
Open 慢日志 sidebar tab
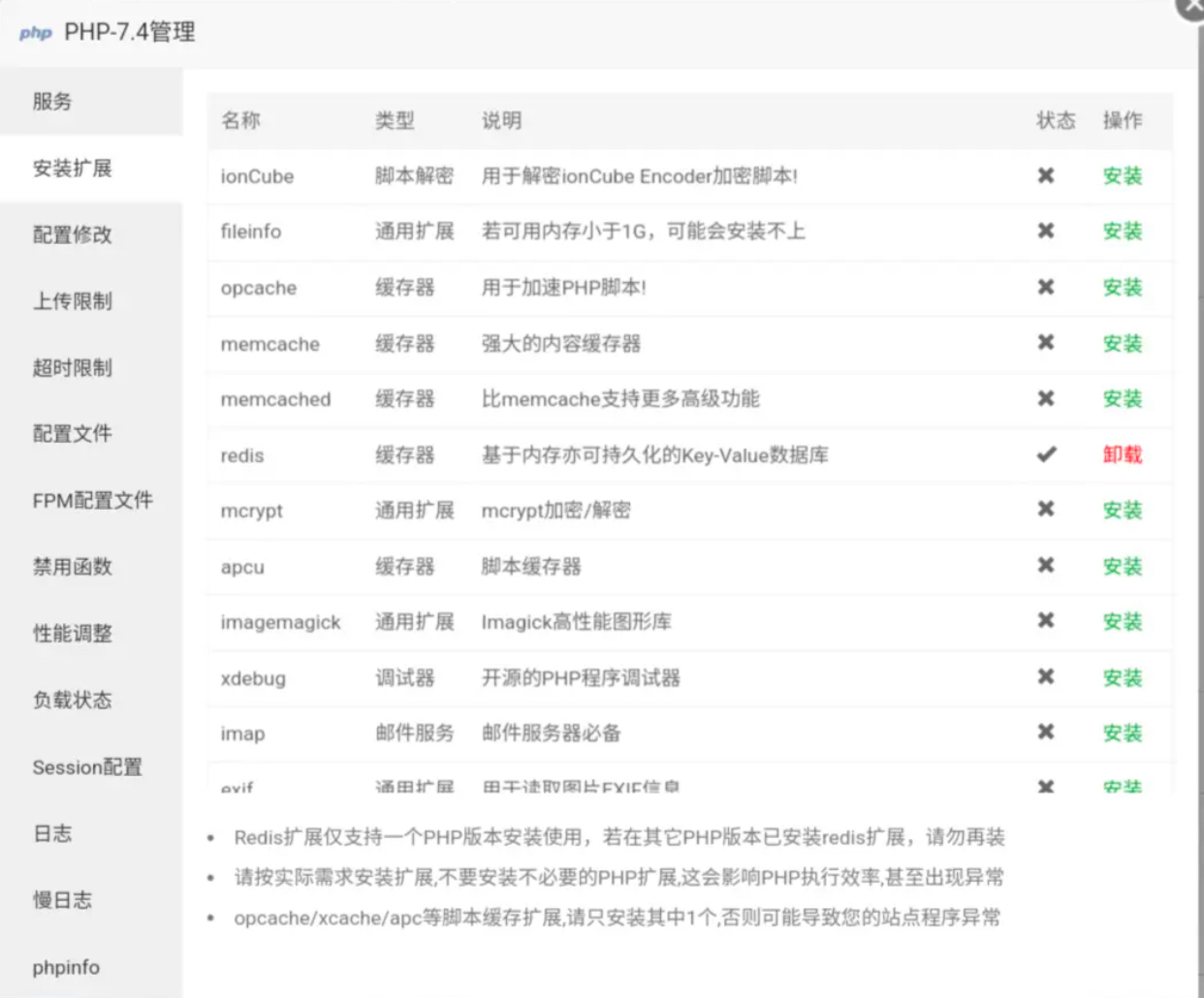[x=91, y=900]
